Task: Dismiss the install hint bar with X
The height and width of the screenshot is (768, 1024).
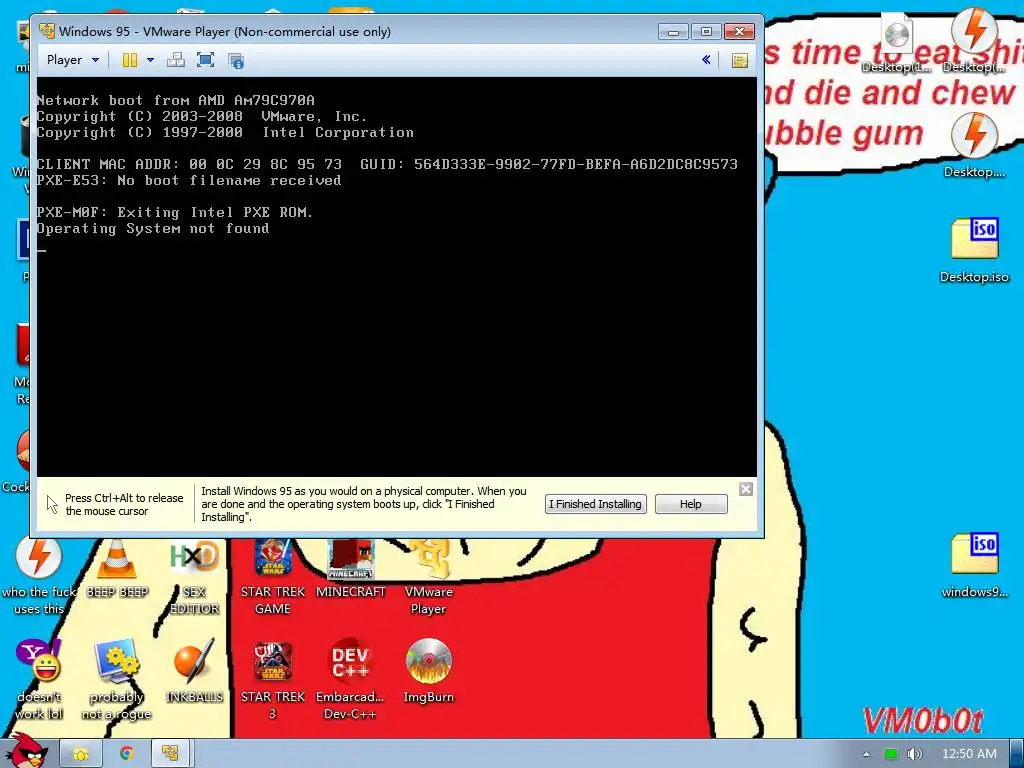Action: coord(746,489)
